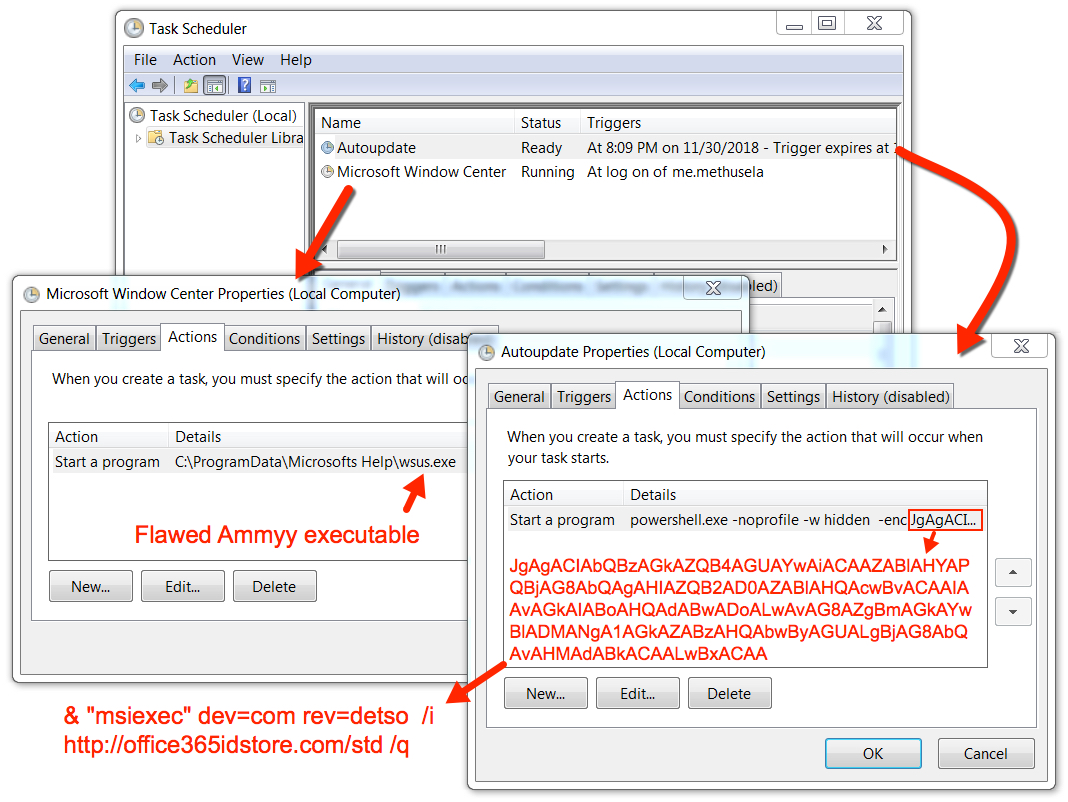Open General tab in Microsoft Window Center Properties
The width and height of the screenshot is (1068, 802).
[x=64, y=339]
